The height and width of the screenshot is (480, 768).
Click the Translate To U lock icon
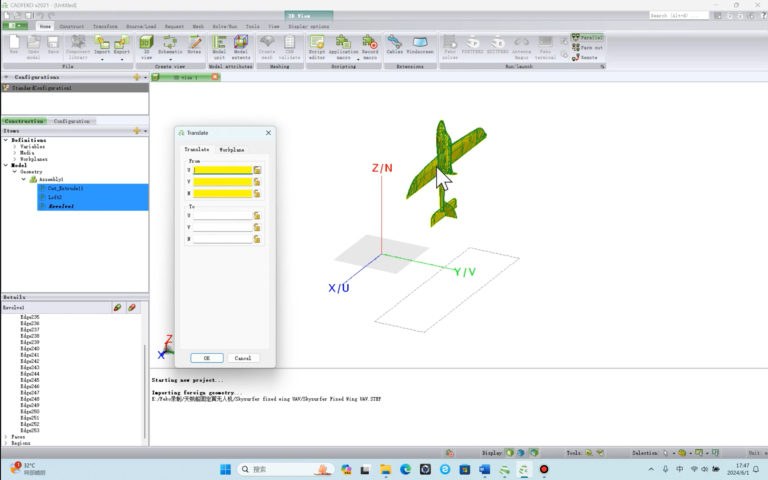[257, 216]
